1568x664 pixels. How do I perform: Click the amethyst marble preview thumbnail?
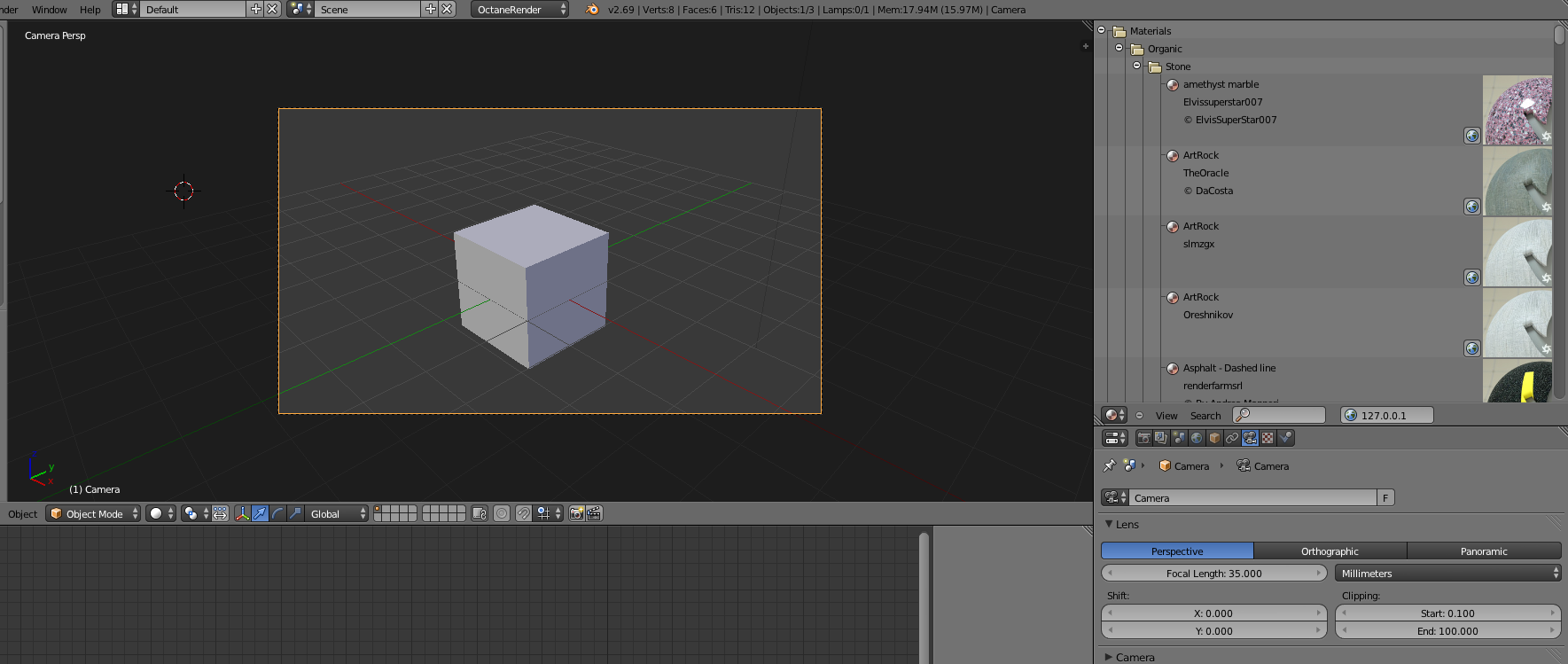click(1517, 110)
